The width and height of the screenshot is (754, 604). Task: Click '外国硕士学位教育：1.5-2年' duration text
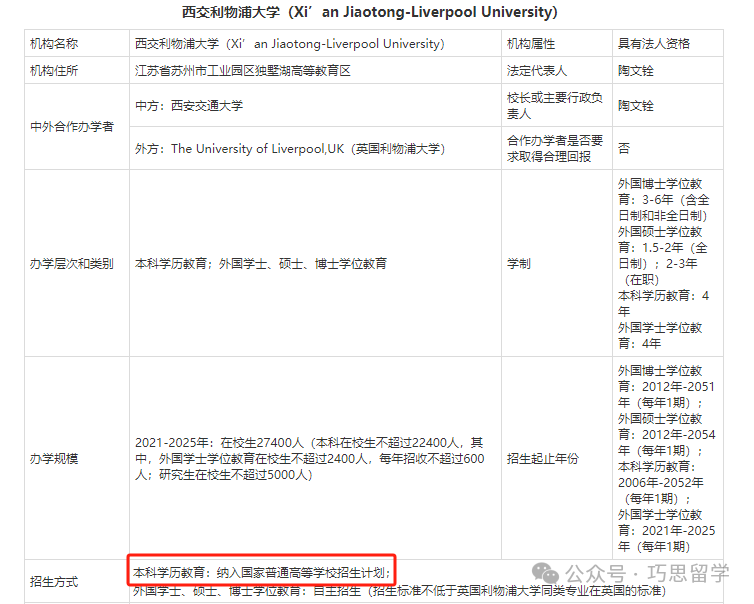click(664, 255)
